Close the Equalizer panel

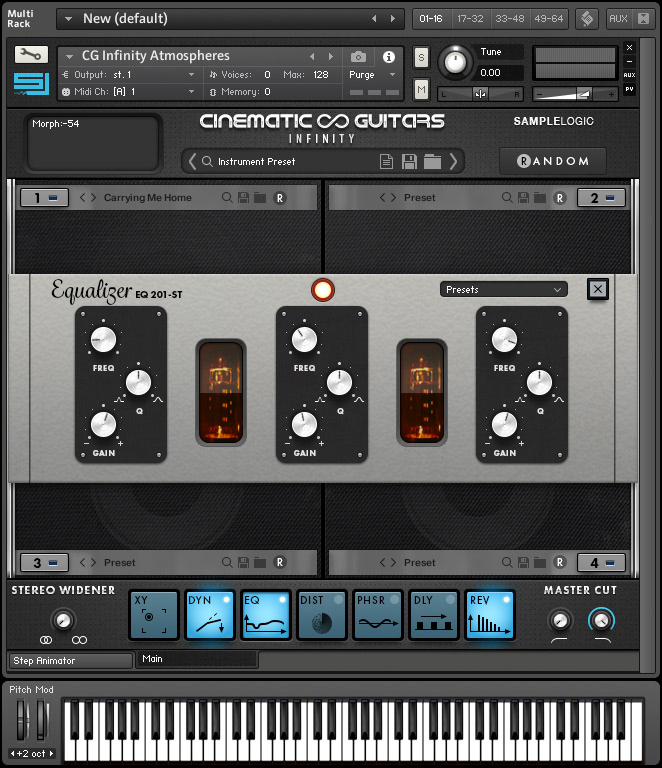click(598, 289)
